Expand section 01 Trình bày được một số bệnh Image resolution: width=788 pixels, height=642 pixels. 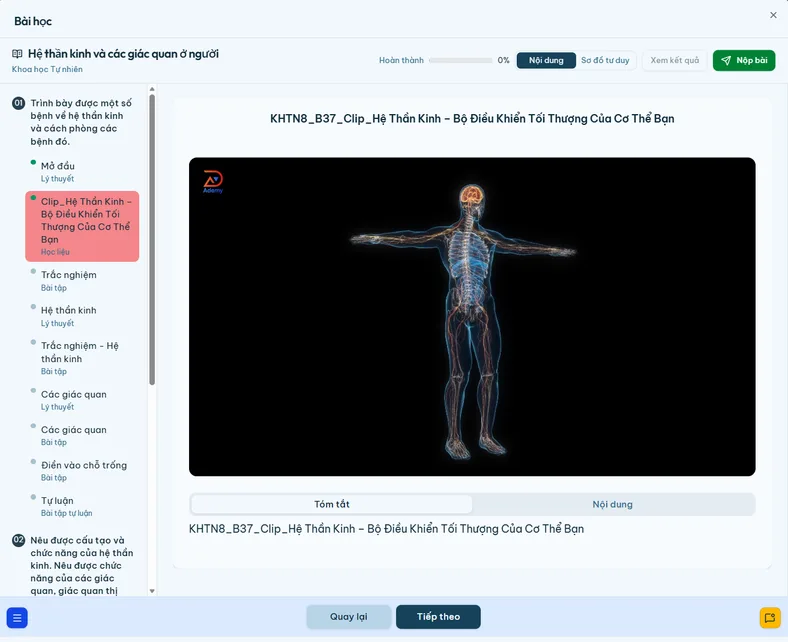click(x=81, y=122)
